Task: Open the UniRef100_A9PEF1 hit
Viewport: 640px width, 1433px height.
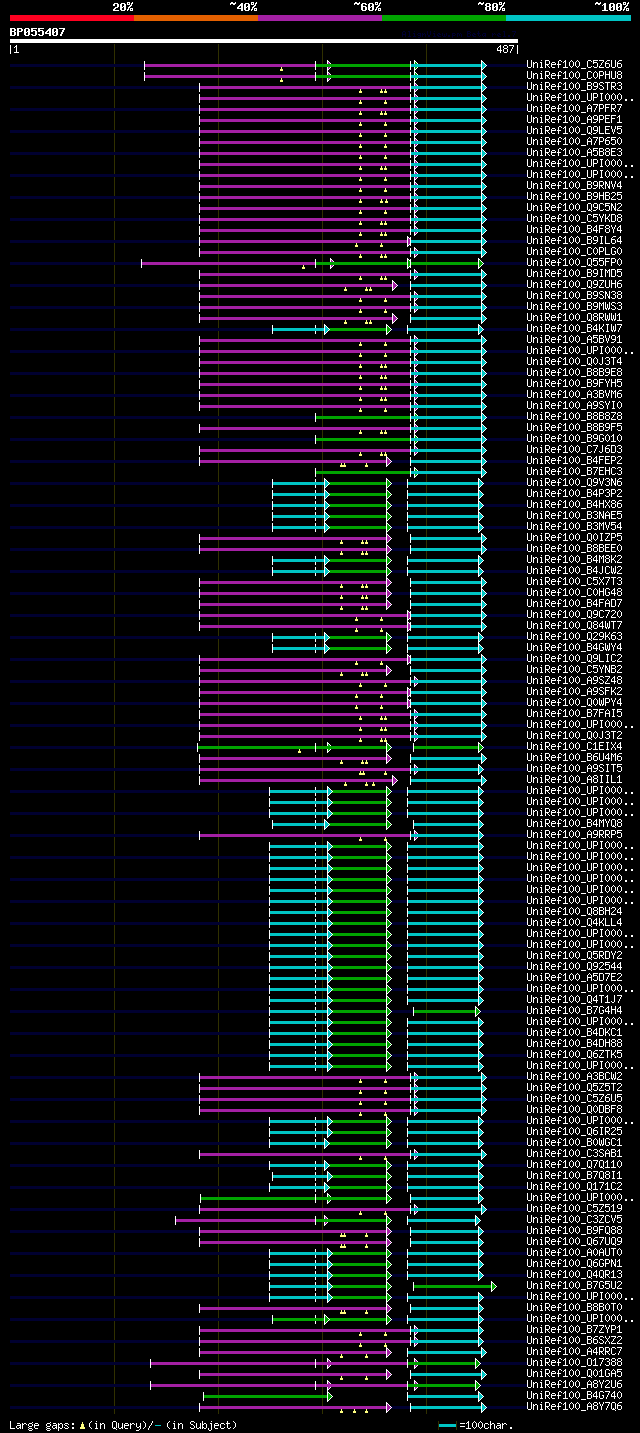Action: [574, 120]
